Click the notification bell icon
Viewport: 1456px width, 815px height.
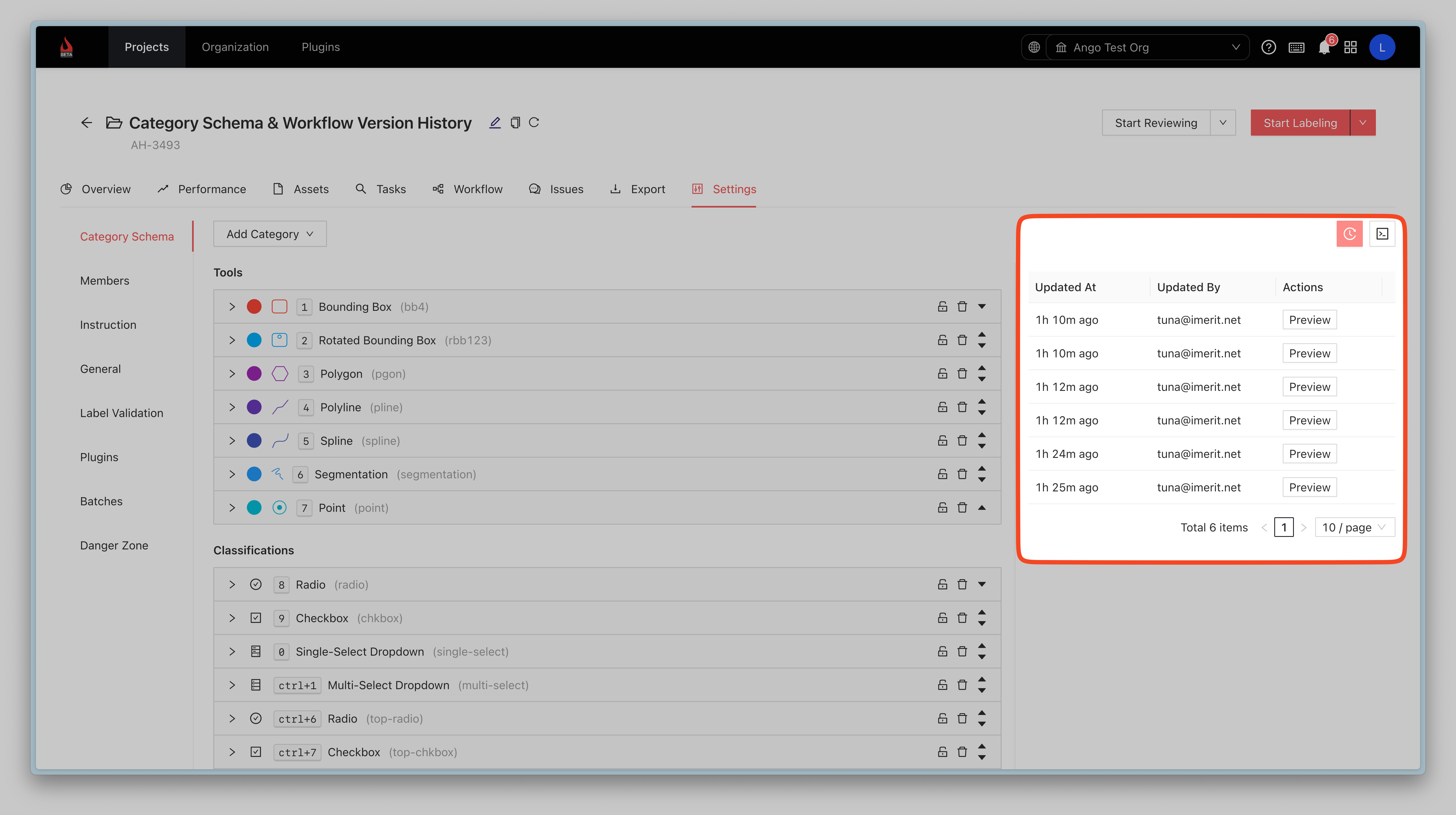1324,47
